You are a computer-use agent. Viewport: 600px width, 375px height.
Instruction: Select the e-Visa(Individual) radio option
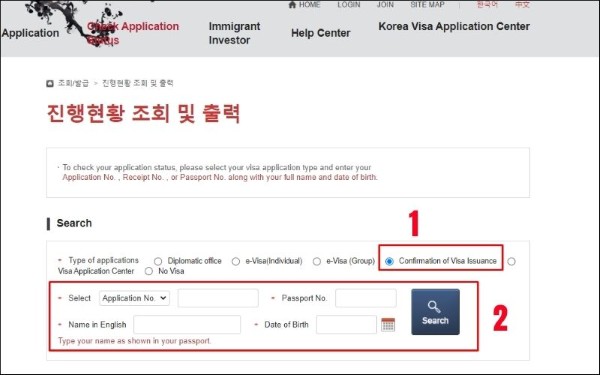[x=236, y=261]
